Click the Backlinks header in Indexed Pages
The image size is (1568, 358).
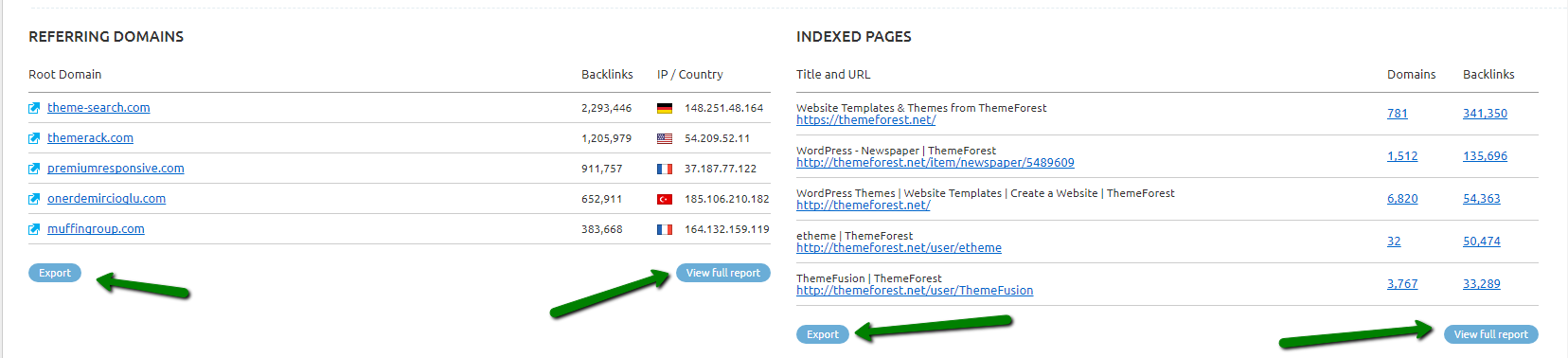[x=1488, y=75]
